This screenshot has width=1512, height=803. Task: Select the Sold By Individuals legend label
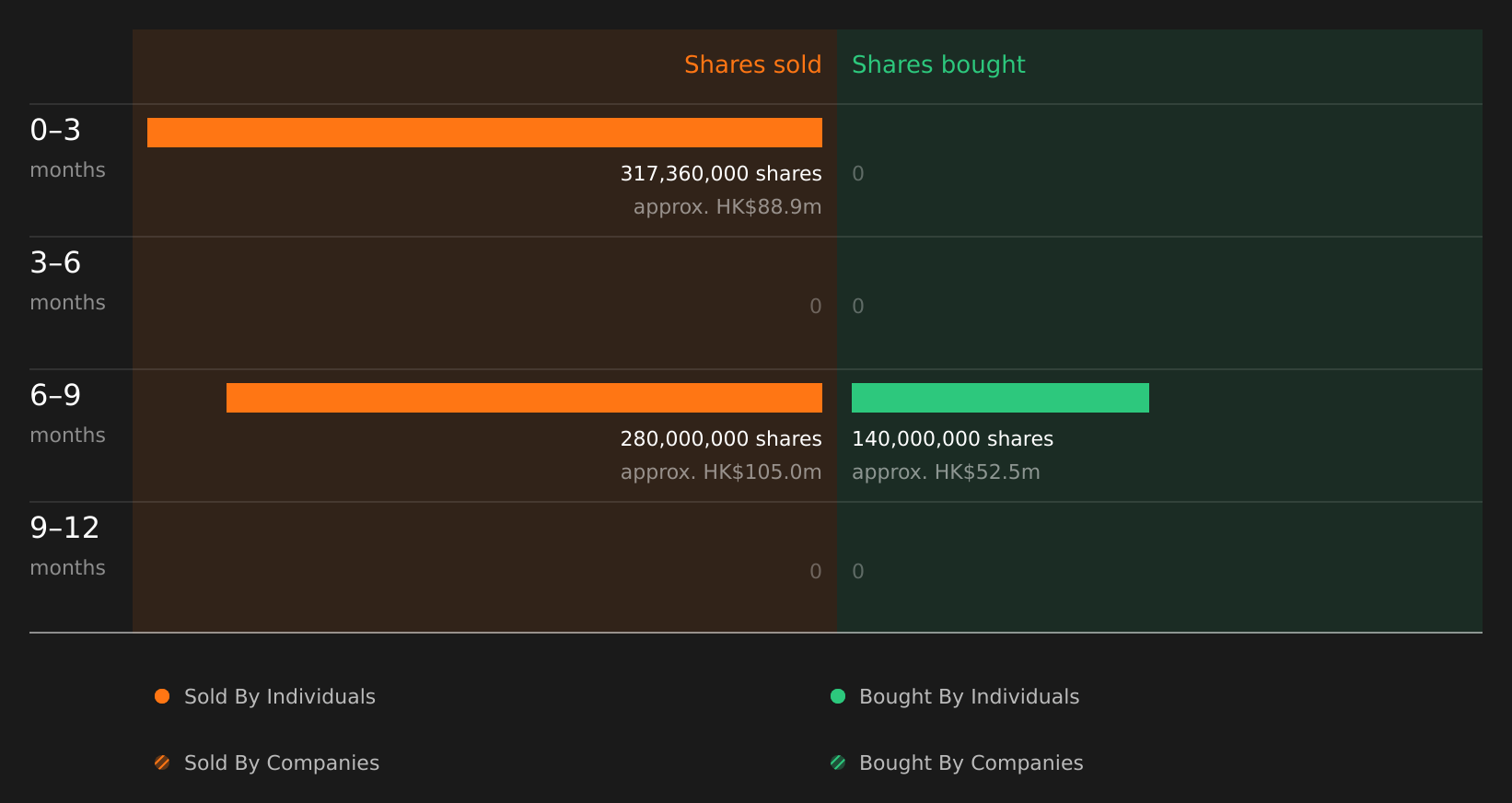(280, 697)
